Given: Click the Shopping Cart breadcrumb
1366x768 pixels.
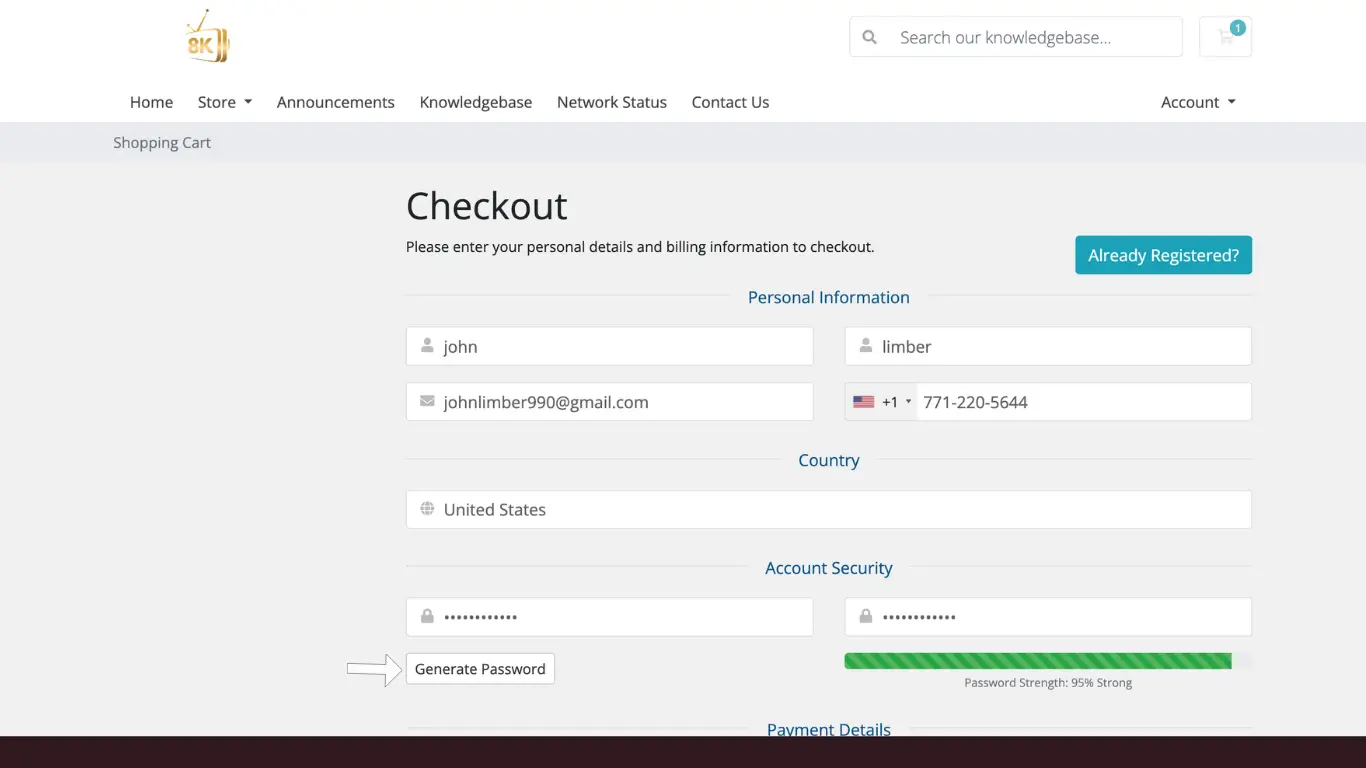Looking at the screenshot, I should pyautogui.click(x=162, y=143).
